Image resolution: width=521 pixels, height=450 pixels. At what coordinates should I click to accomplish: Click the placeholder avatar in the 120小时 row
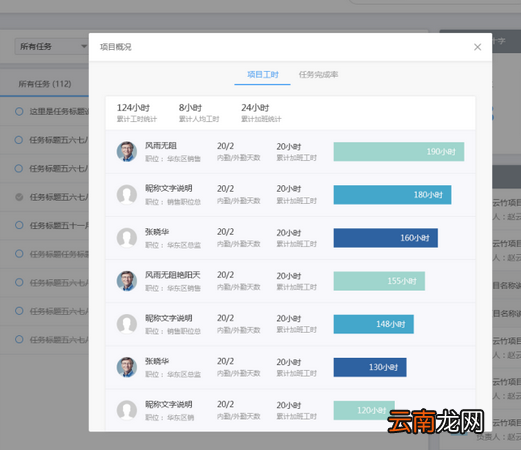pos(127,410)
